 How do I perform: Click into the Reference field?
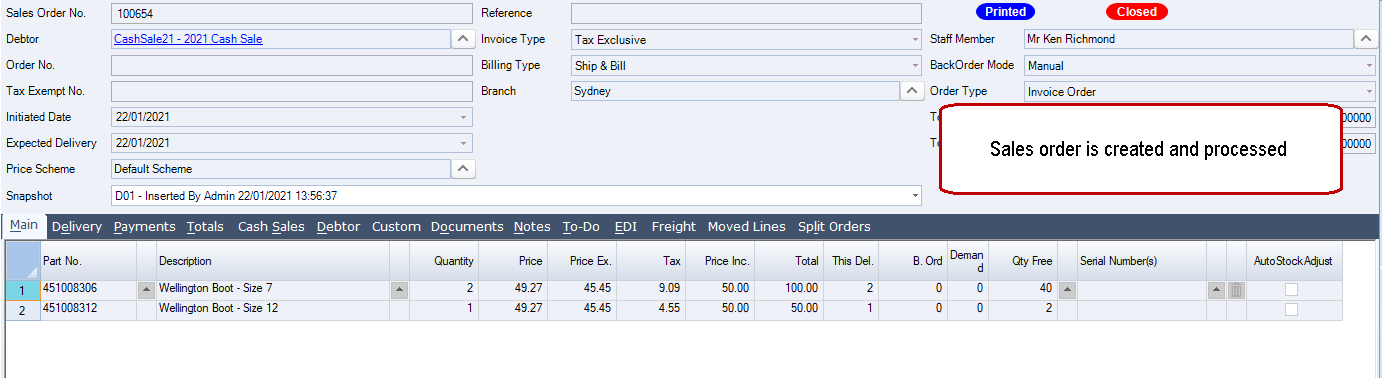click(746, 14)
